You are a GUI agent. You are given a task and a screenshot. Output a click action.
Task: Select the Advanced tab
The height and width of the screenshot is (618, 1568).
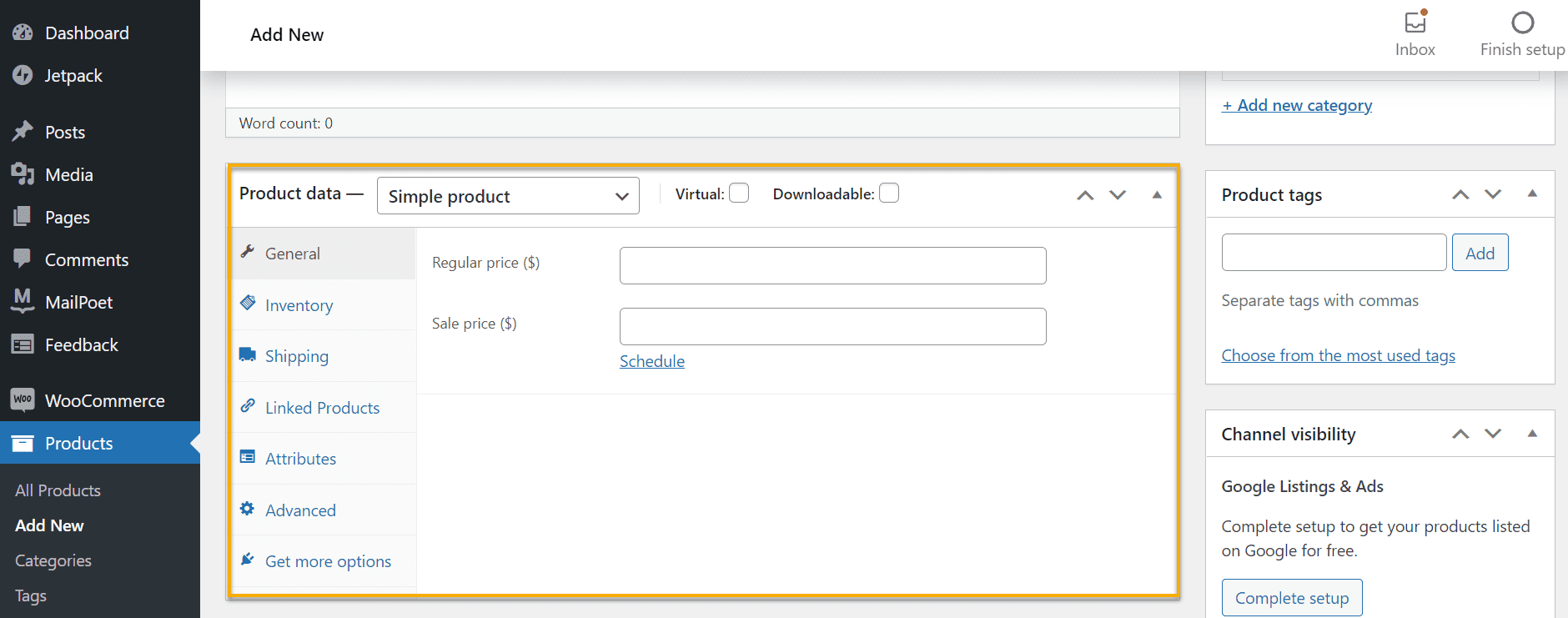tap(324, 510)
